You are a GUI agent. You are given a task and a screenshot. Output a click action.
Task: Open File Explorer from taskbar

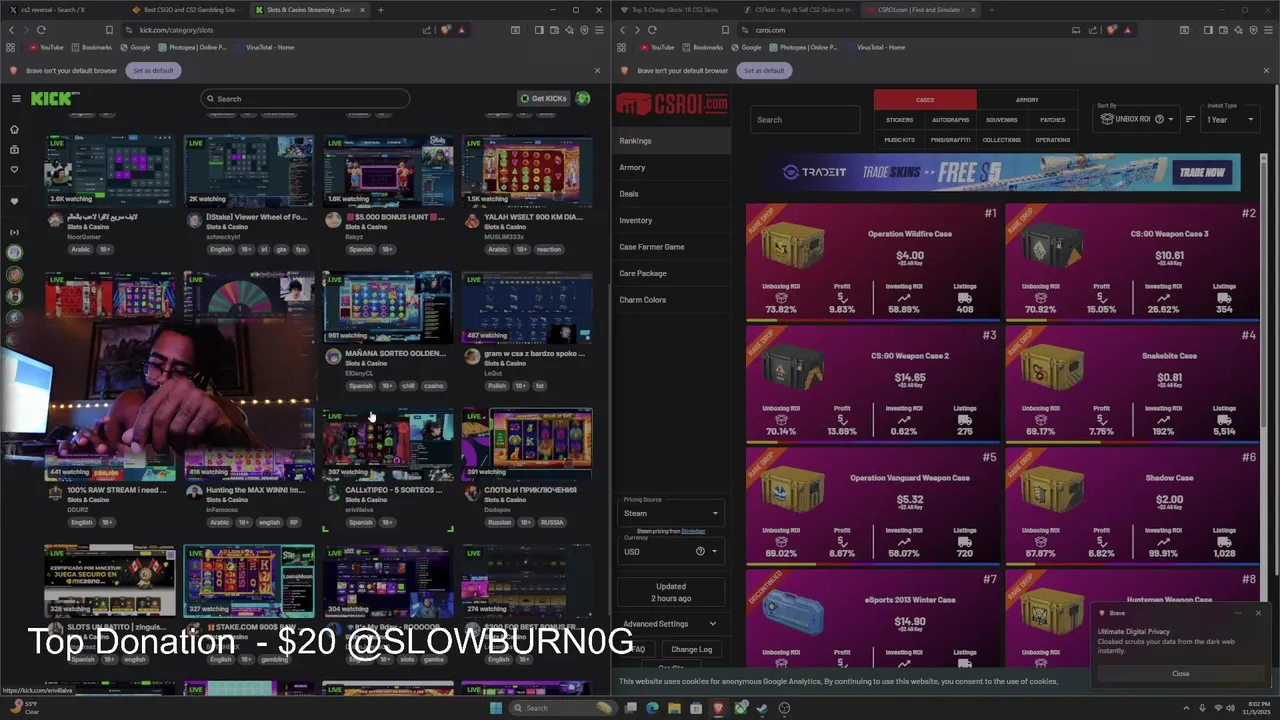point(675,708)
